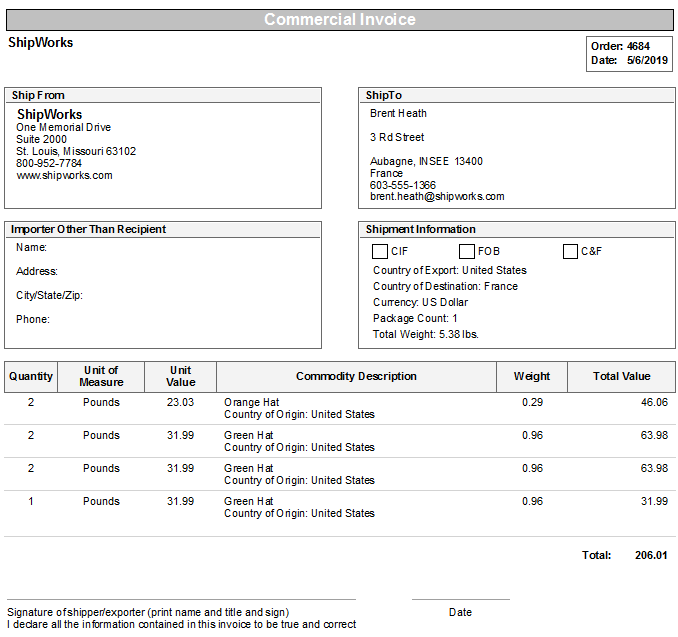Viewport: 678px width, 637px height.
Task: Click the Total Value column header
Action: click(621, 377)
